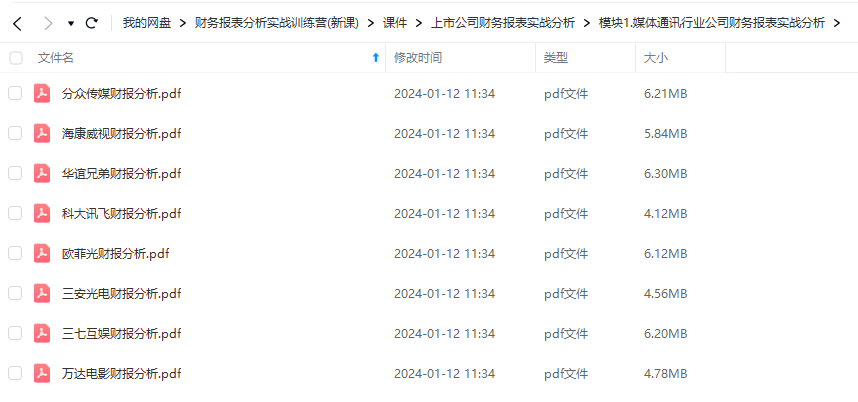
Task: Click the PDF icon of 万达电影财报分析.pdf
Action: coord(42,374)
